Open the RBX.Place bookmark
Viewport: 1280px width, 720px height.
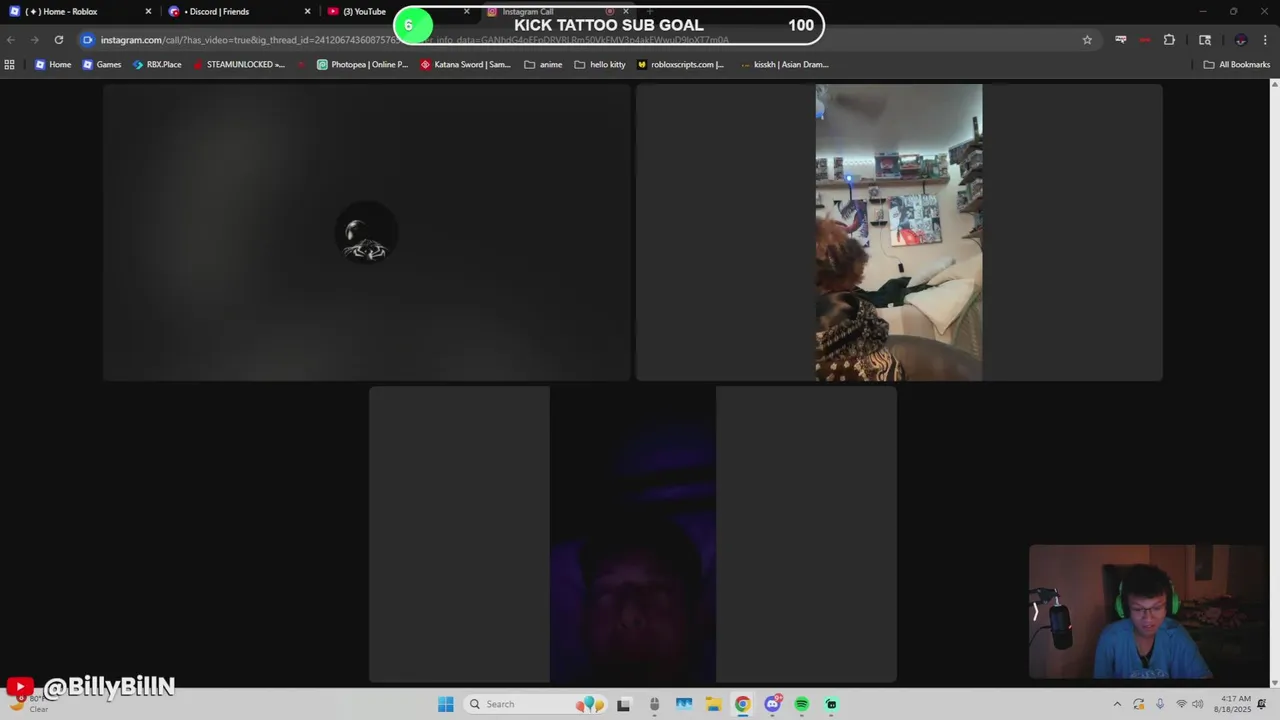[157, 65]
